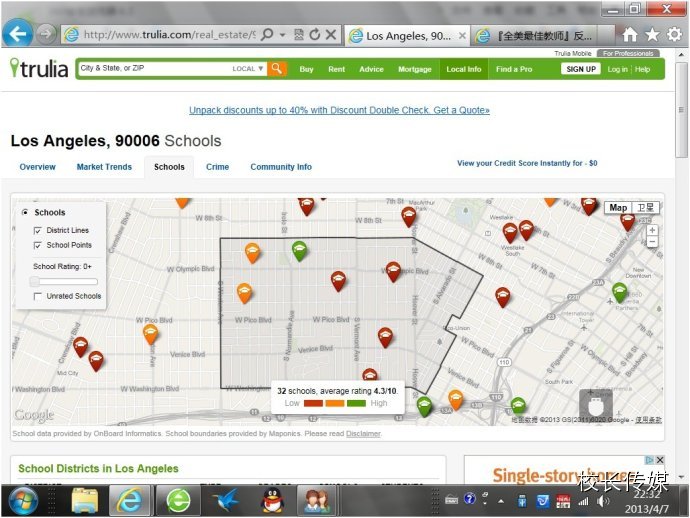This screenshot has height=518, width=690.
Task: Toggle the School Points checkbox
Action: coord(38,245)
